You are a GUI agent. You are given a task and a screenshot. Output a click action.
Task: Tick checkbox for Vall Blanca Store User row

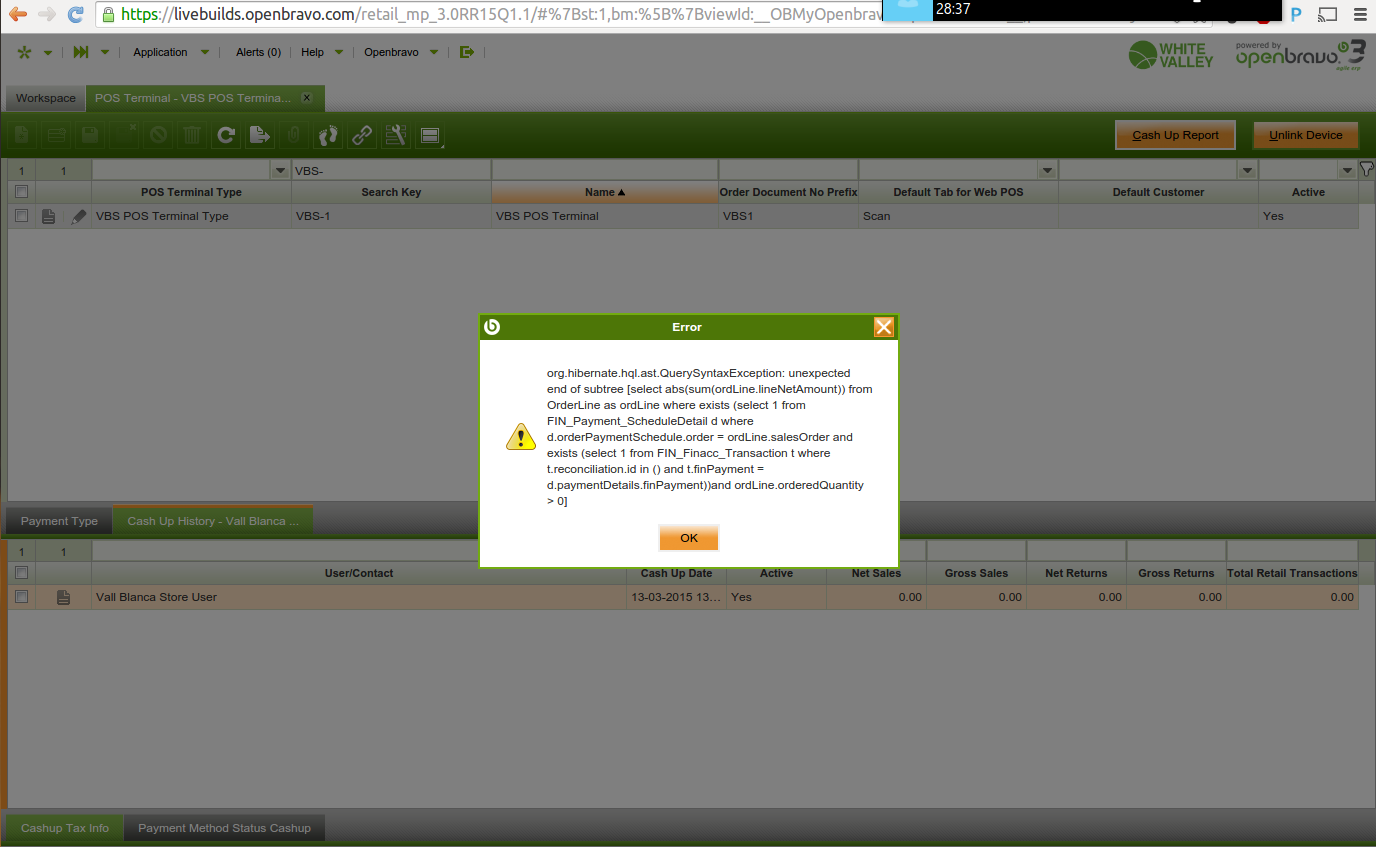point(21,597)
